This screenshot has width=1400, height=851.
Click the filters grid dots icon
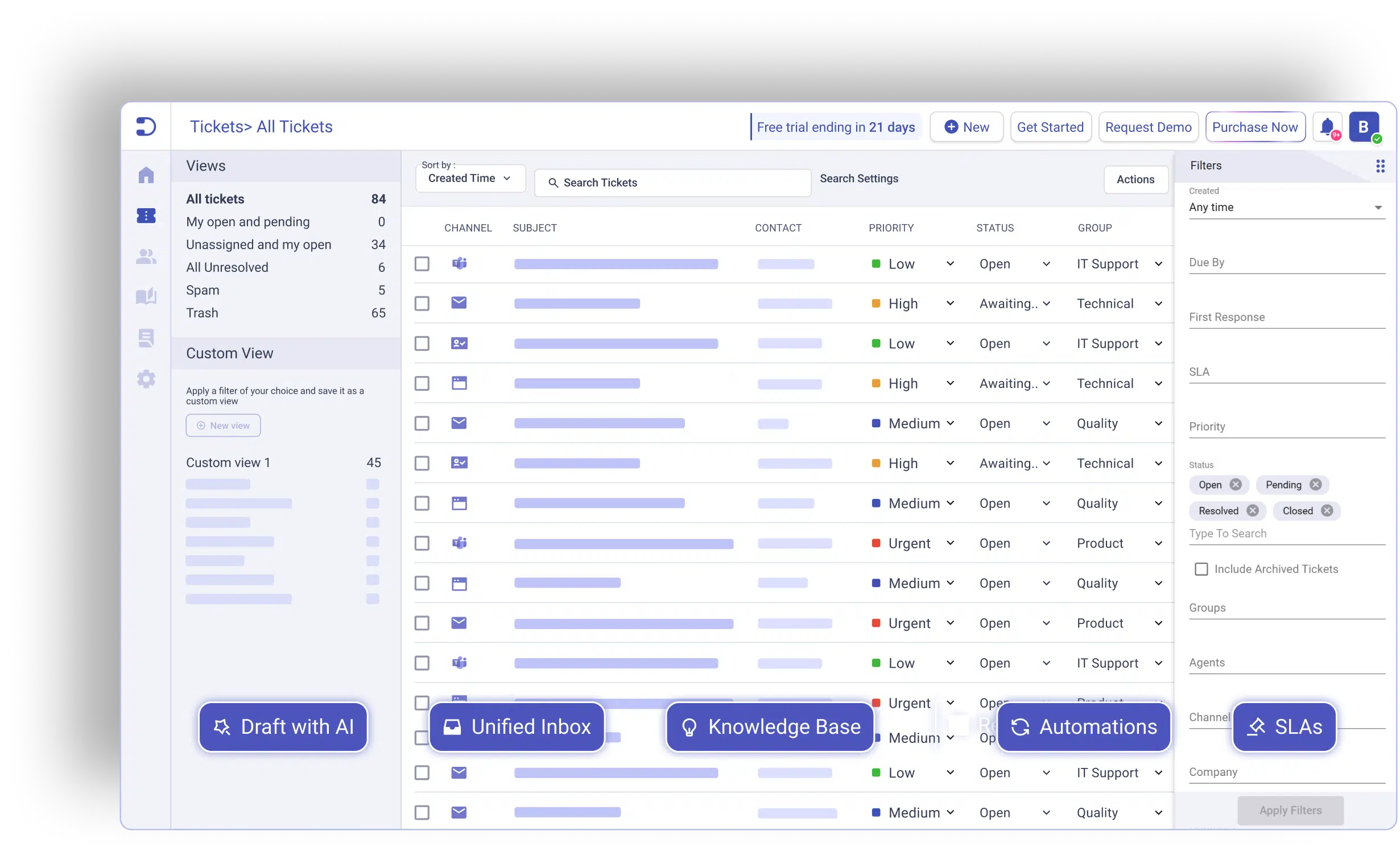click(1380, 166)
